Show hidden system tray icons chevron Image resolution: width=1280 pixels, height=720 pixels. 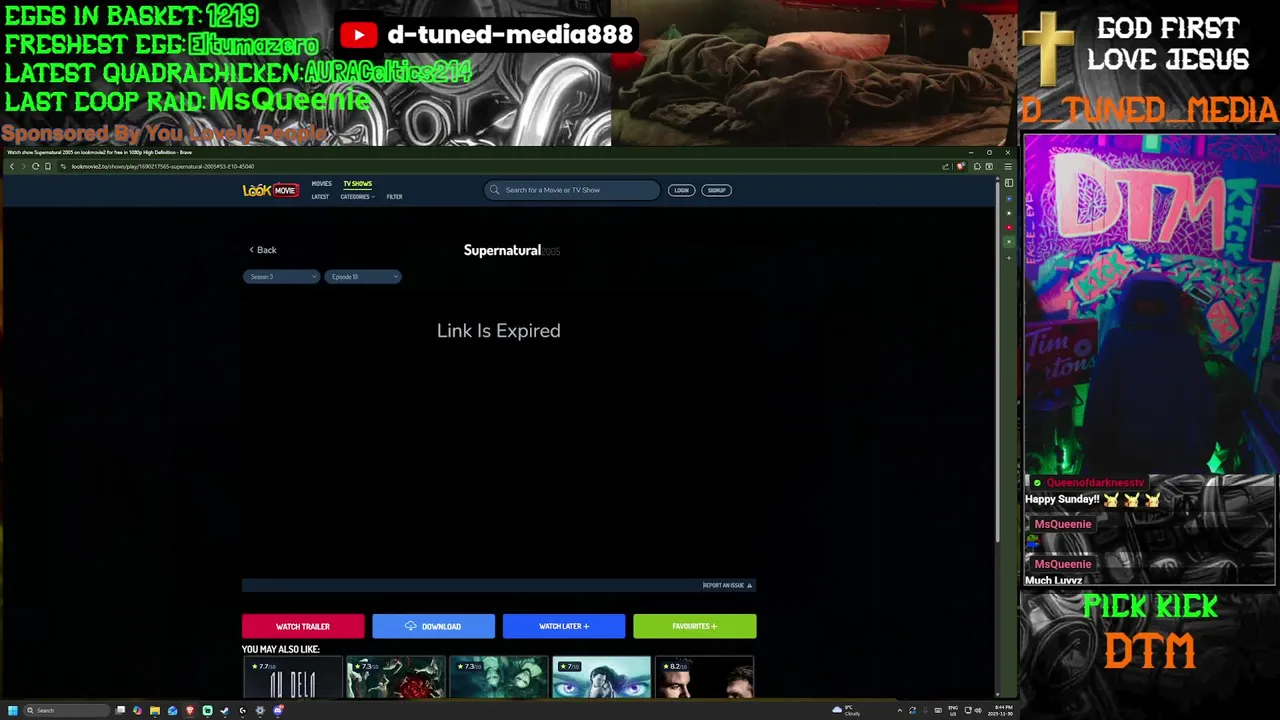(x=900, y=710)
